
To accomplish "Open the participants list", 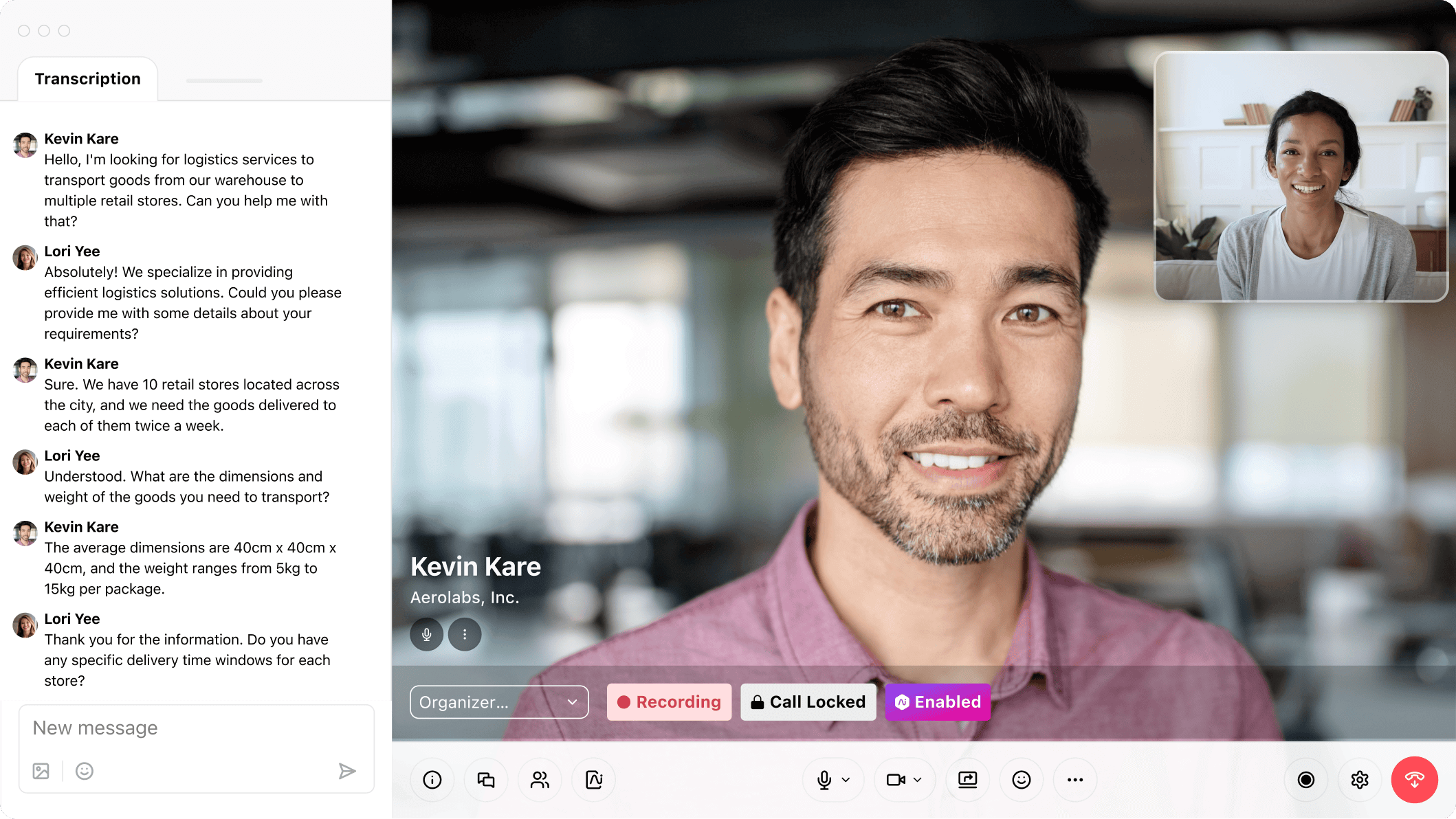I will coord(540,780).
